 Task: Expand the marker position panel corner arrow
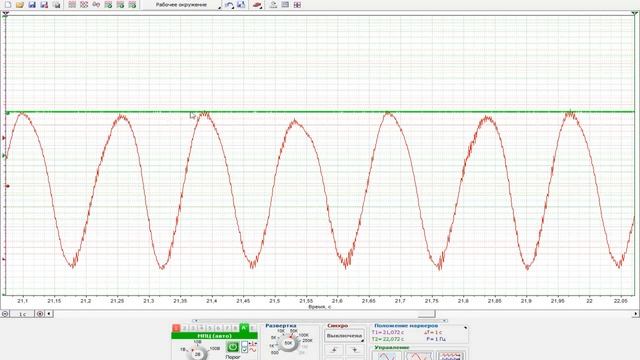click(465, 328)
